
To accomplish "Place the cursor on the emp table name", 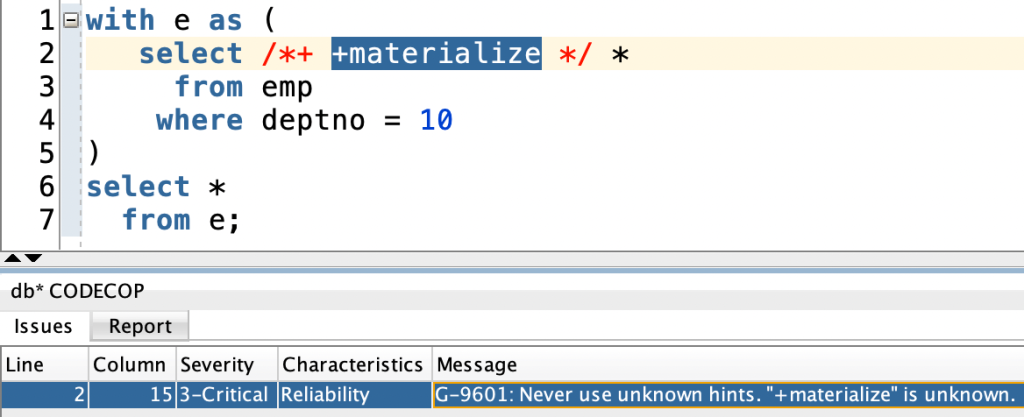I will [x=287, y=88].
